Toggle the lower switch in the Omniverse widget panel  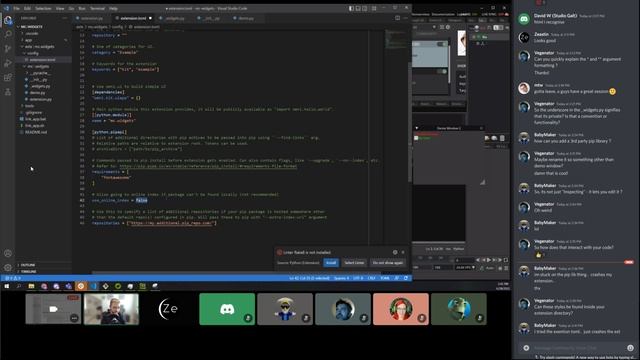tap(441, 71)
